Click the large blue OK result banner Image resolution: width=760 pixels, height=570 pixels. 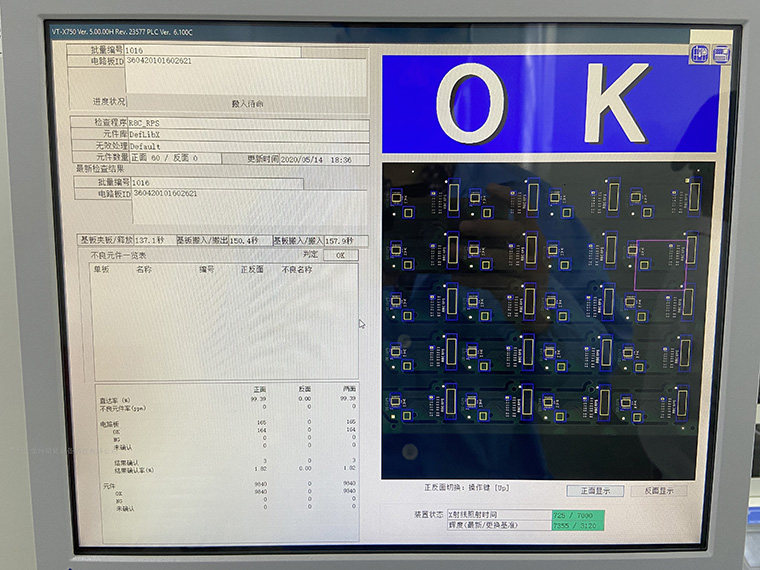(x=549, y=104)
